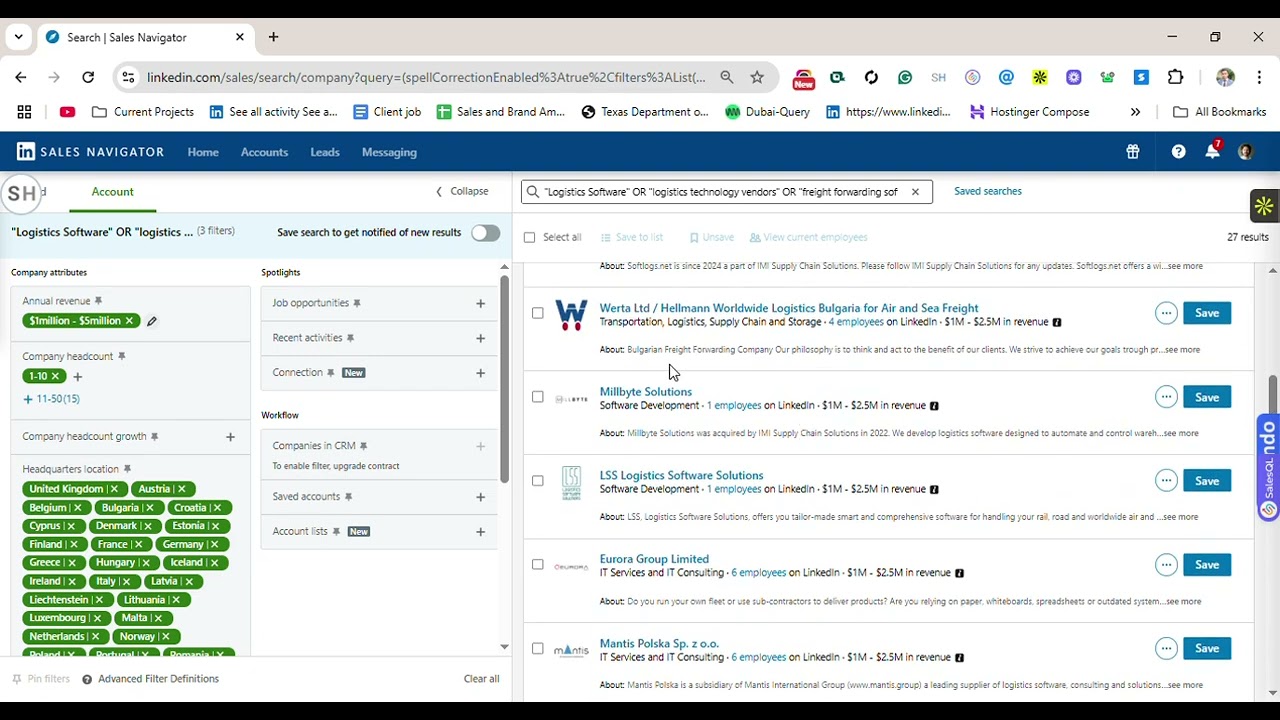Select the Eurora Group Limited checkbox

pos(538,565)
